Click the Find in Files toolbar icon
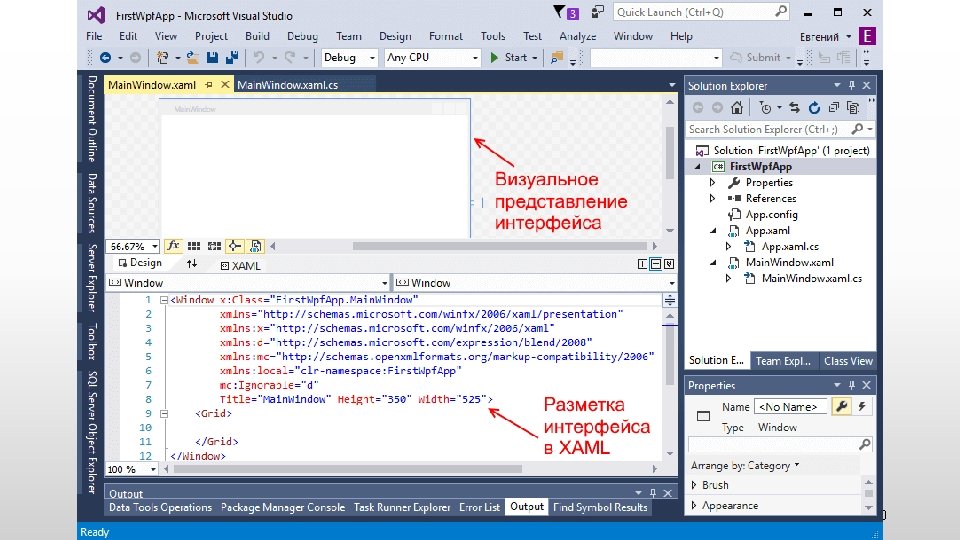The height and width of the screenshot is (540, 960). tap(557, 58)
